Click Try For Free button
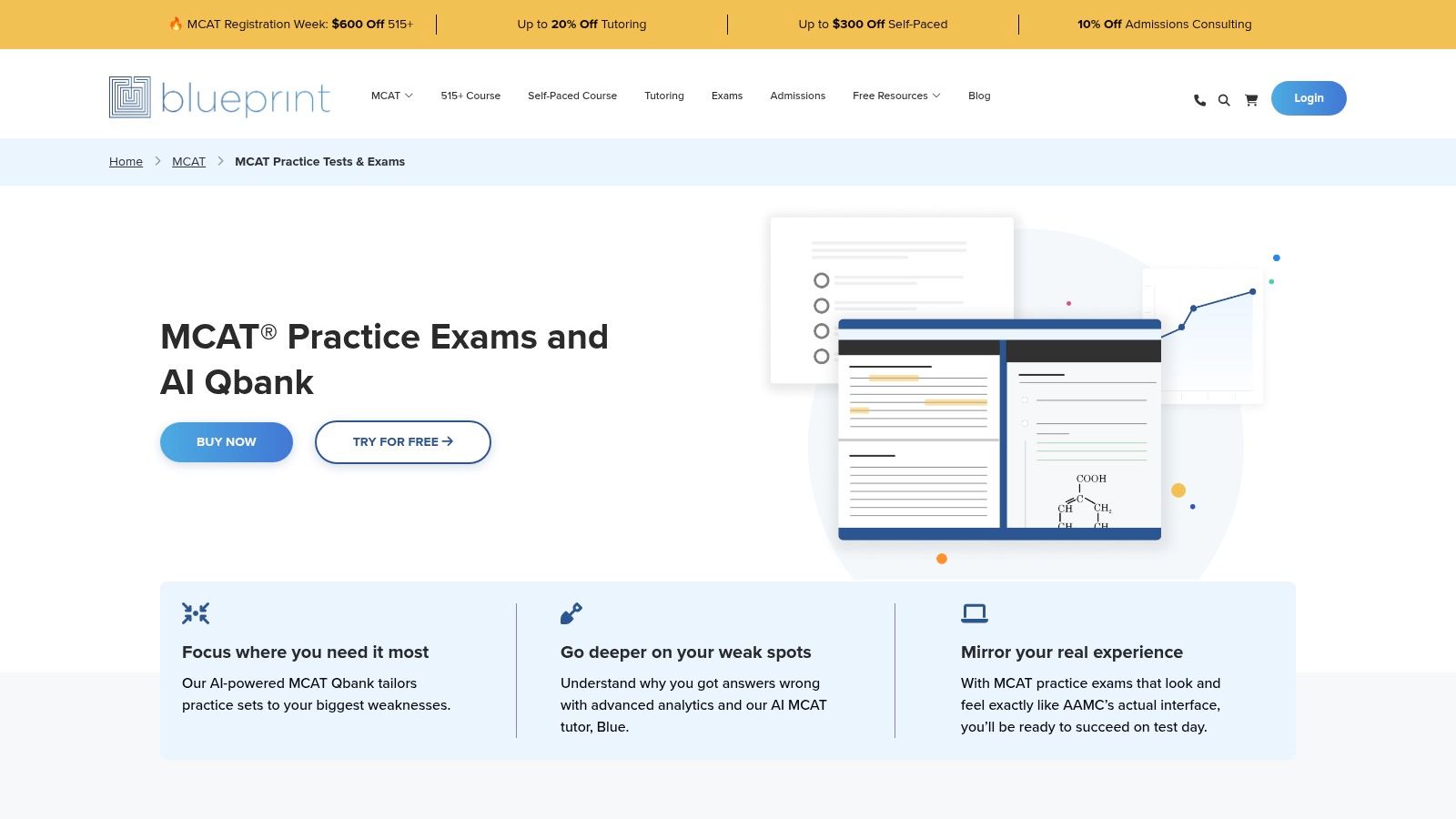This screenshot has height=819, width=1456. (x=402, y=442)
